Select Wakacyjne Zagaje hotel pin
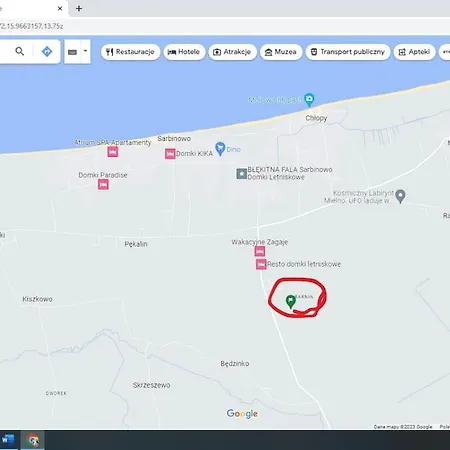 [260, 251]
